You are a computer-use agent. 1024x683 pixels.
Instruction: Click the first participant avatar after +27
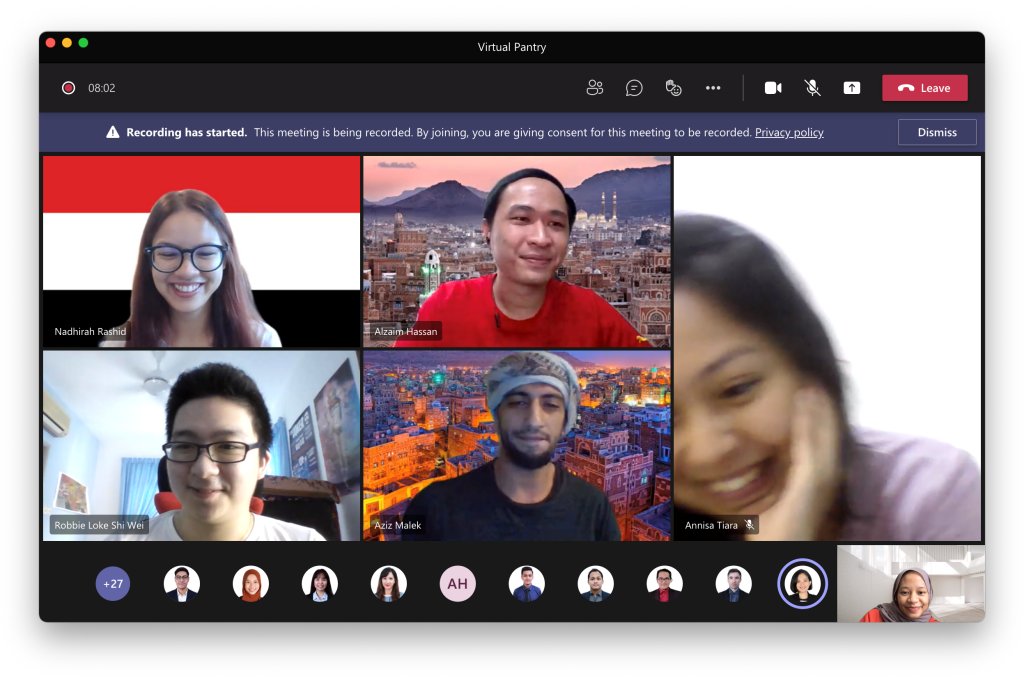pyautogui.click(x=182, y=583)
